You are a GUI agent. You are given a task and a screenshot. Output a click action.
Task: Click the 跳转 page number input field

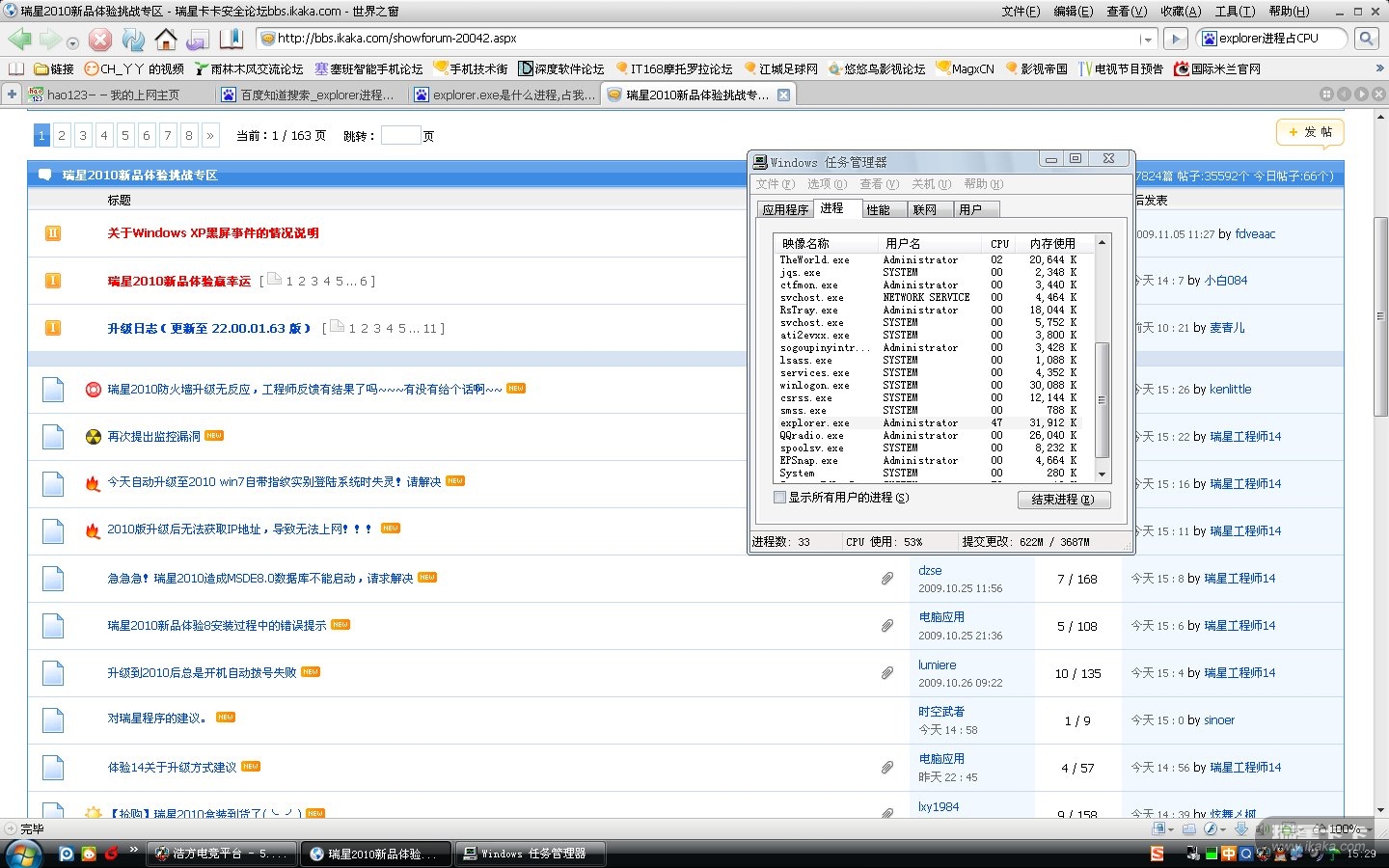(400, 136)
